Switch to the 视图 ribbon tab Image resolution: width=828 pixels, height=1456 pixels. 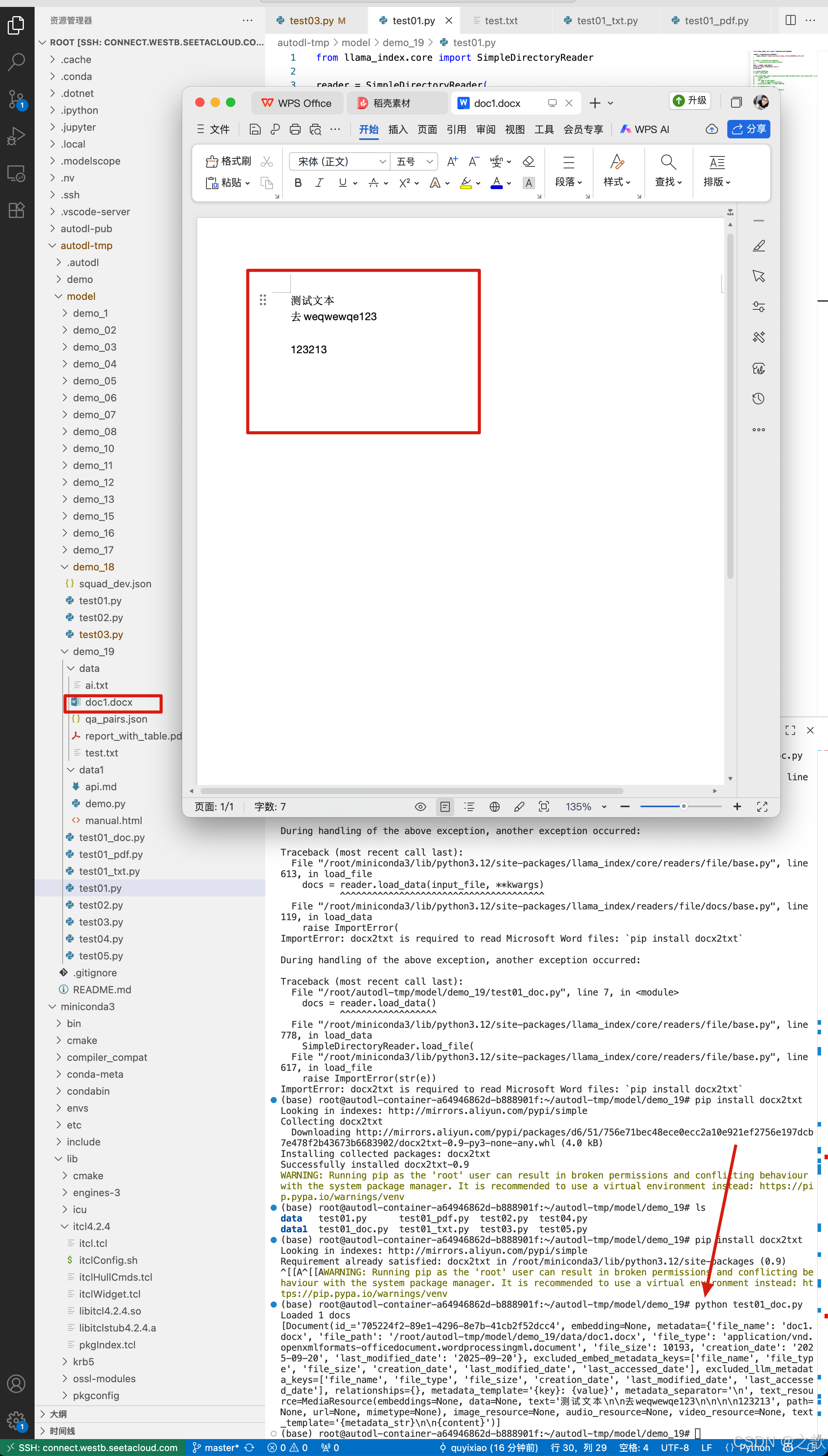[515, 130]
